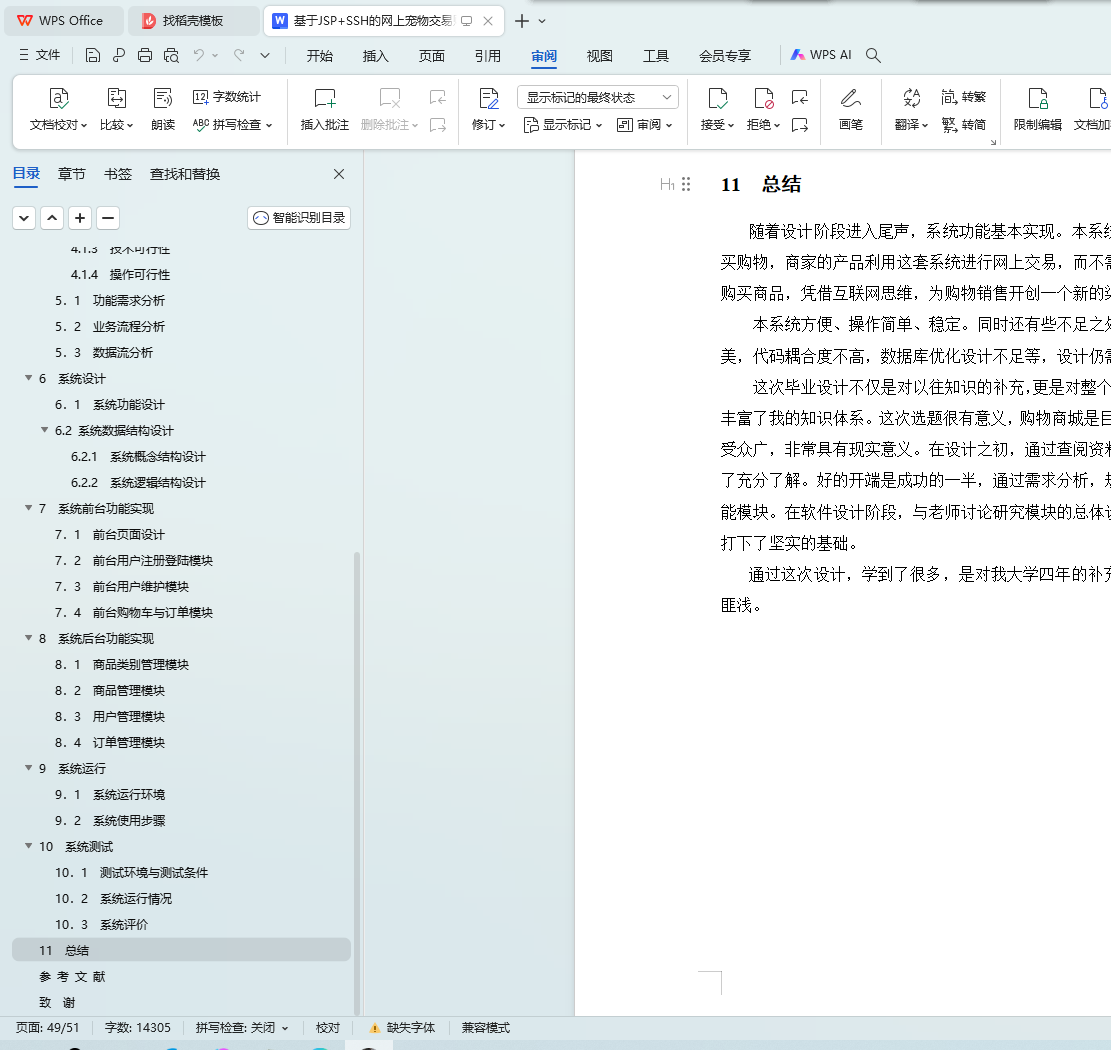Convert text with 转简
This screenshot has height=1050, width=1111.
pyautogui.click(x=964, y=125)
